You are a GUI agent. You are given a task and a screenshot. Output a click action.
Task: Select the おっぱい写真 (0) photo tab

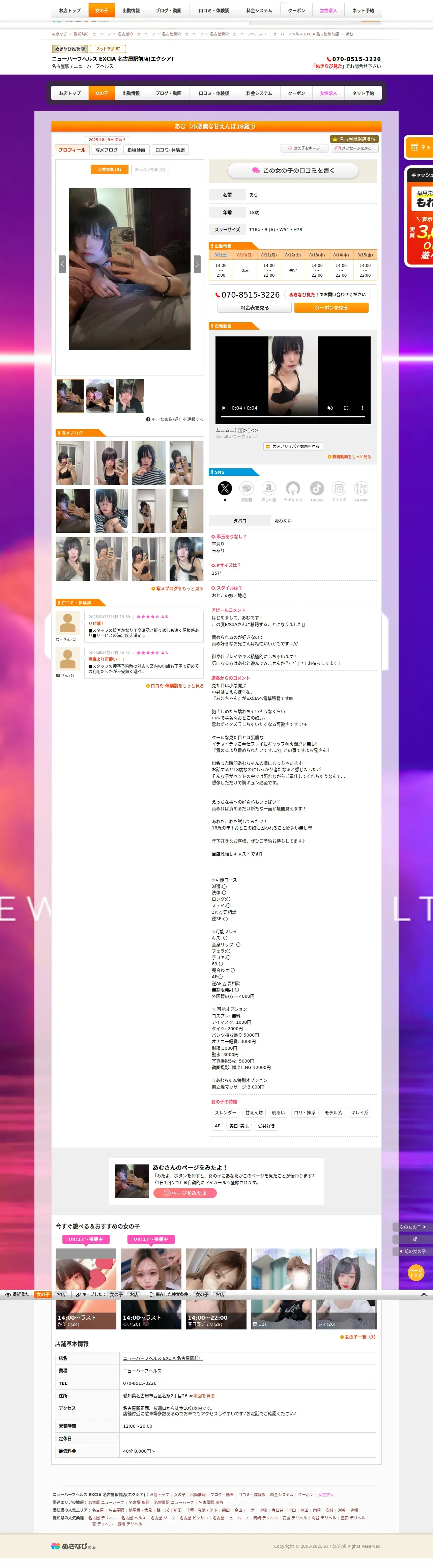(x=150, y=169)
